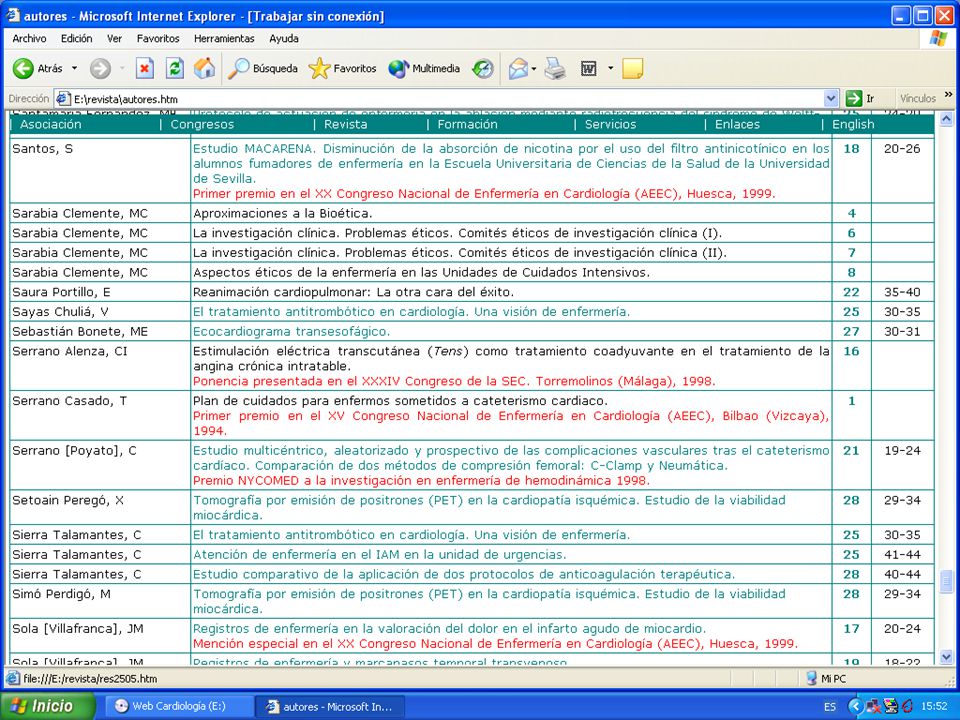This screenshot has width=960, height=720.
Task: Select author name "Saura Portillo, E"
Action: pos(61,292)
